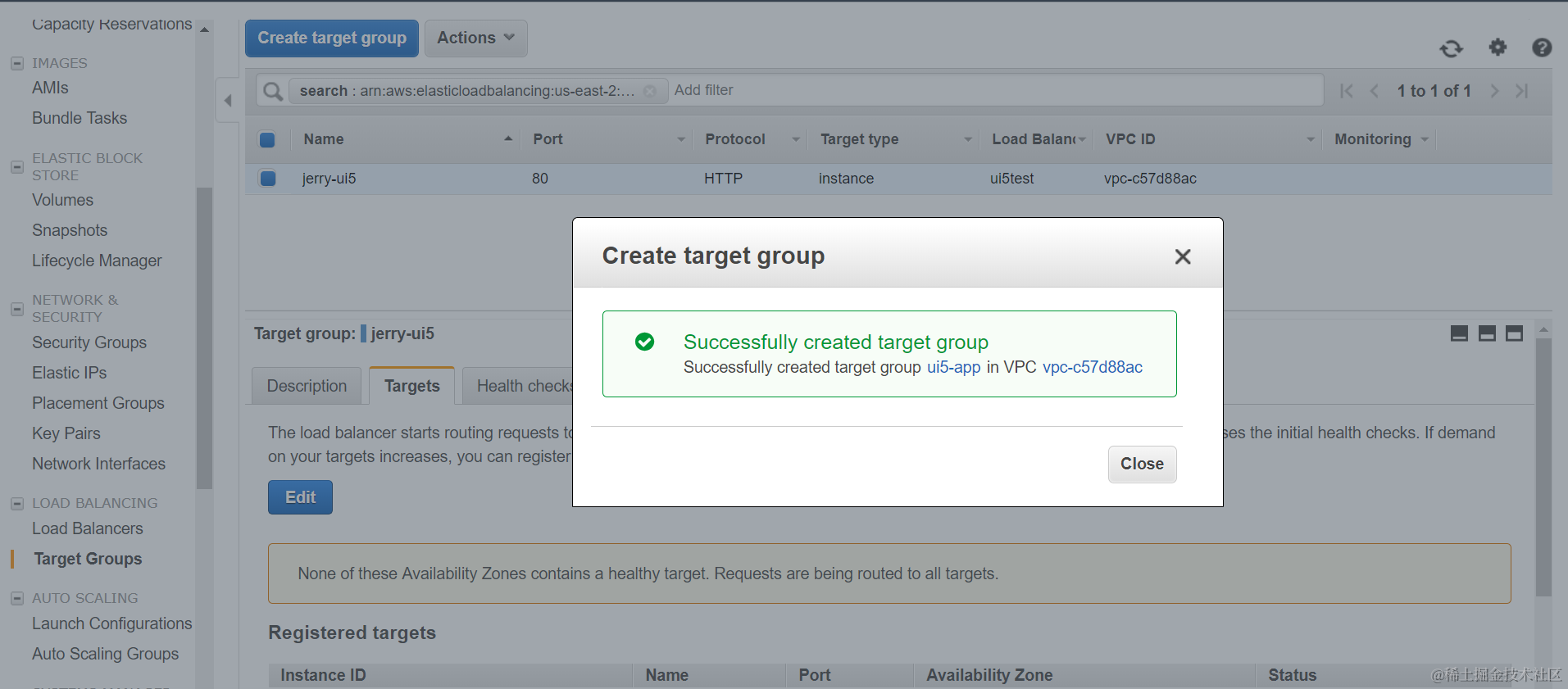Image resolution: width=1568 pixels, height=689 pixels.
Task: Refresh the target groups list
Action: tap(1451, 48)
